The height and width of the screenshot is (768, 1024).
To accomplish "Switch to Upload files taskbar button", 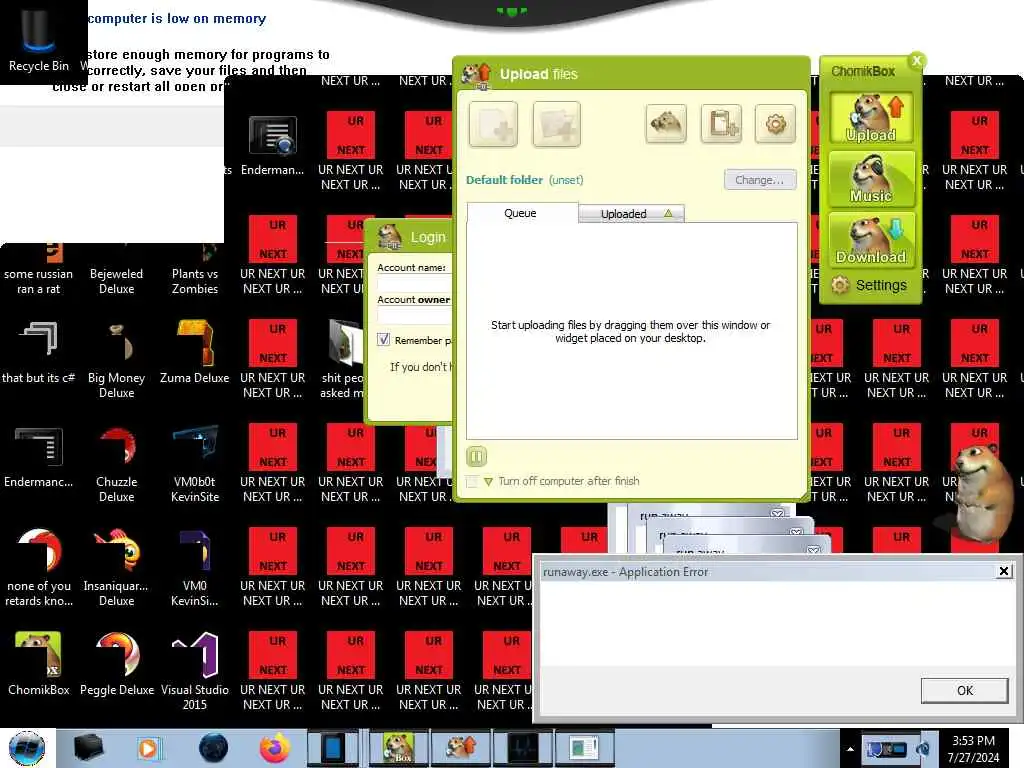I will click(x=460, y=748).
